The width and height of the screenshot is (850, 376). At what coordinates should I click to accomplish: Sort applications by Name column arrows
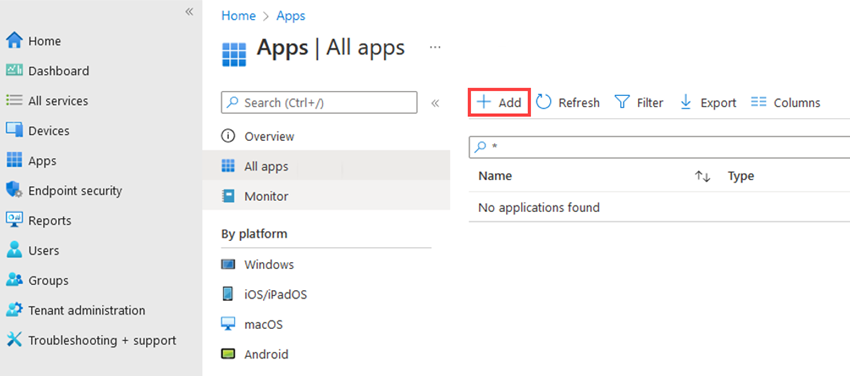tap(703, 176)
